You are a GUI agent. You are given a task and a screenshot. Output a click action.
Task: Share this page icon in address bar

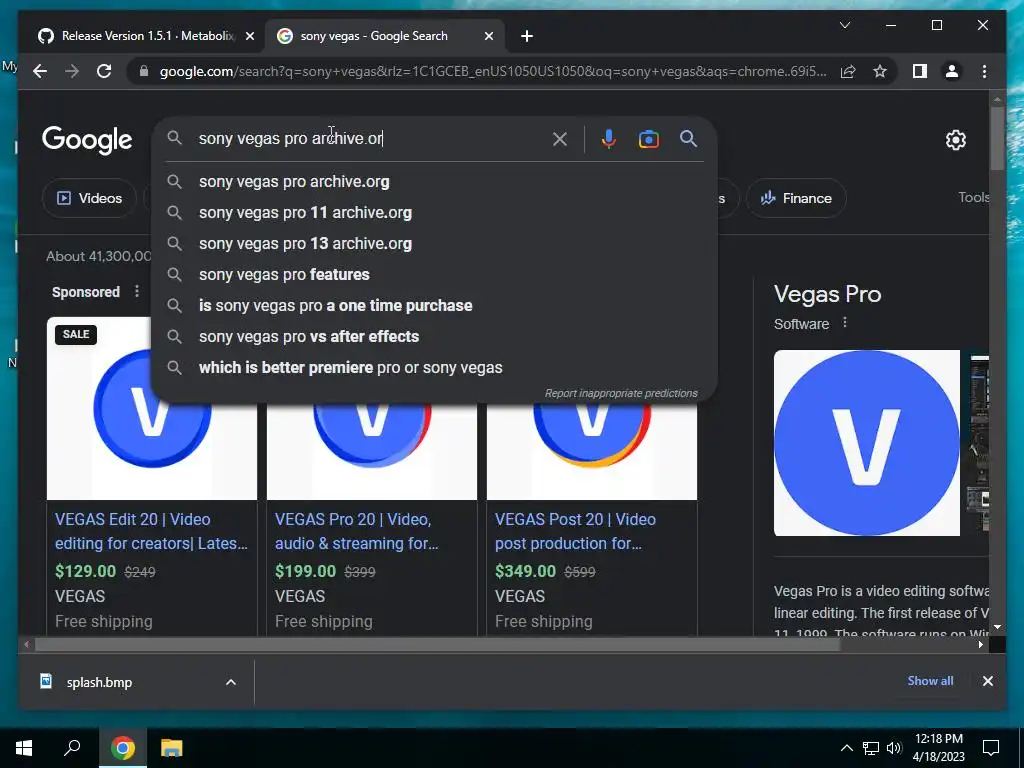point(848,71)
